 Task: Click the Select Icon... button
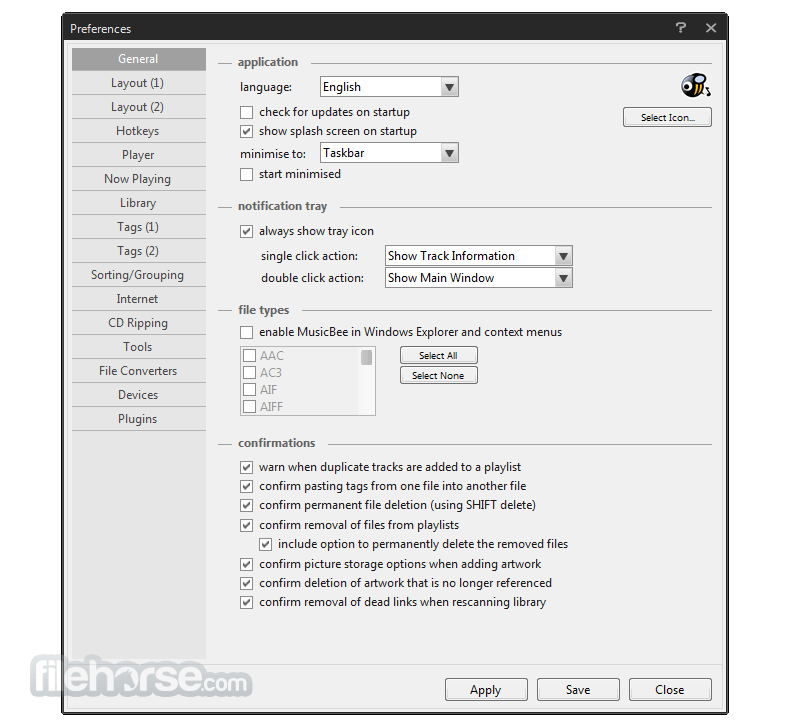point(667,117)
